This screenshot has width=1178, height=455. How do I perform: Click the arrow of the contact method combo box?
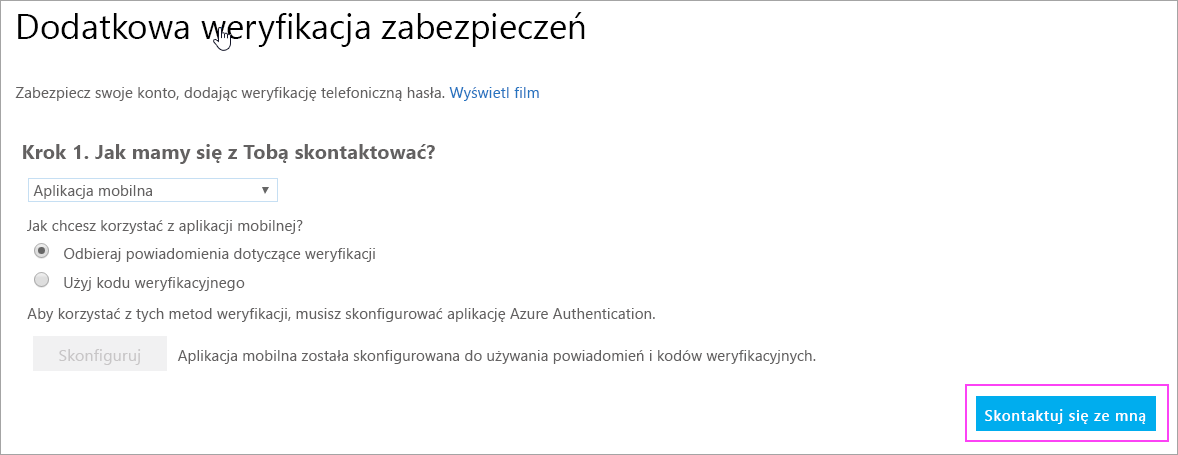265,190
